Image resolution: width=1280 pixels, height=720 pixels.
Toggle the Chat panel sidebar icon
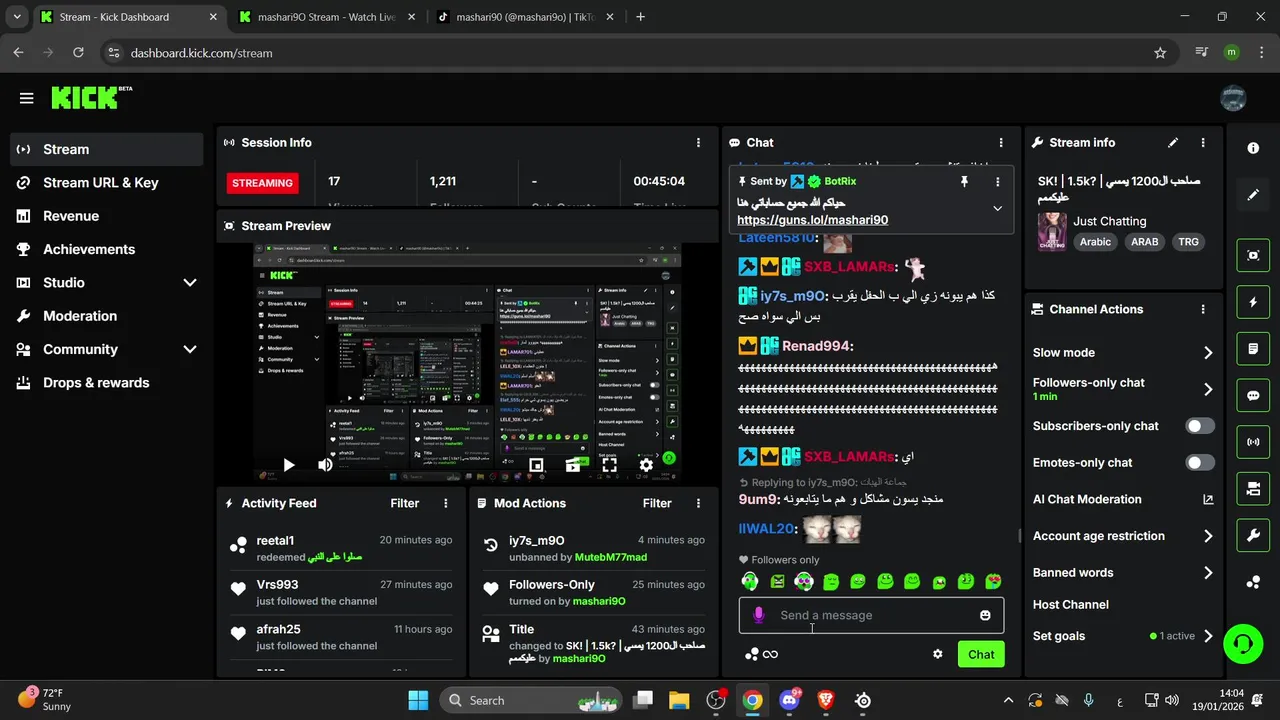[1253, 395]
